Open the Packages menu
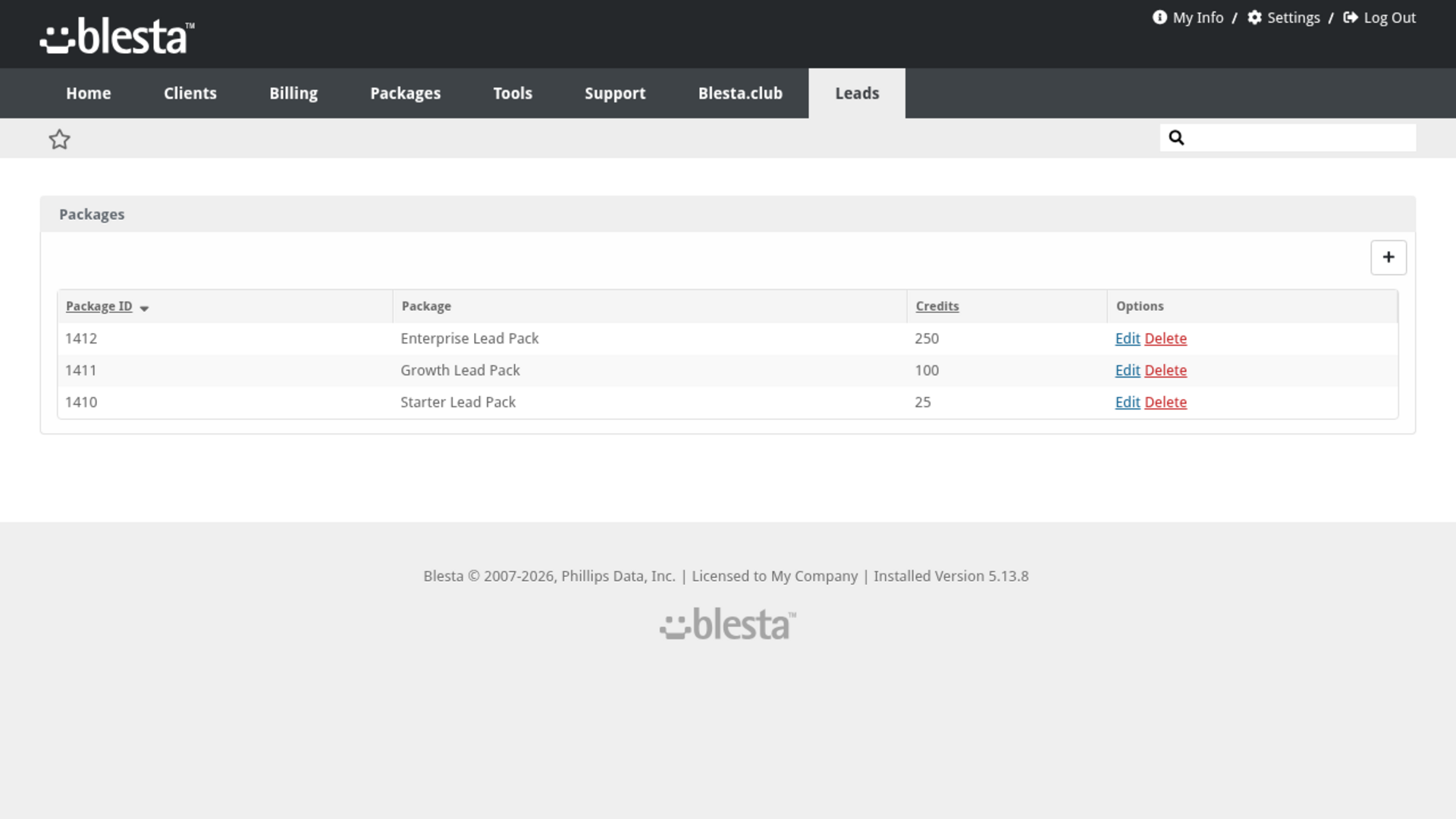 point(405,93)
